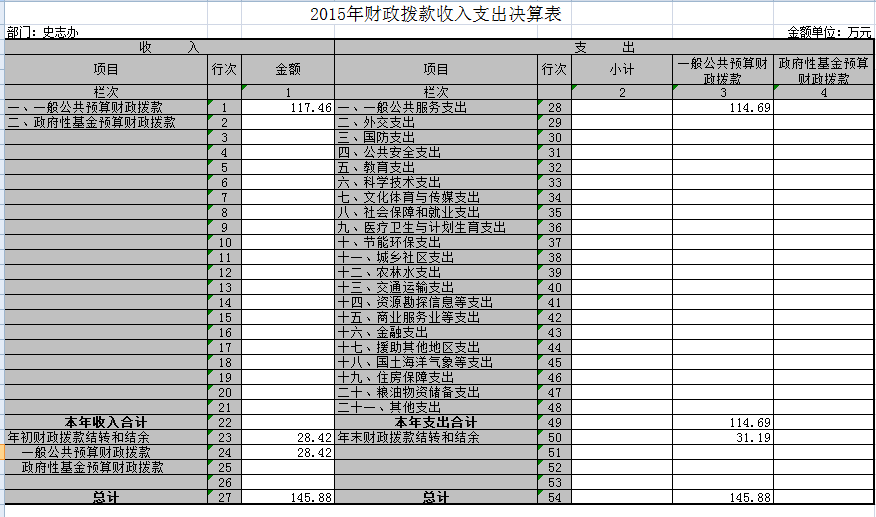Select the cell 十九、住房保障支出
Screen dimensions: 876x517
click(436, 377)
